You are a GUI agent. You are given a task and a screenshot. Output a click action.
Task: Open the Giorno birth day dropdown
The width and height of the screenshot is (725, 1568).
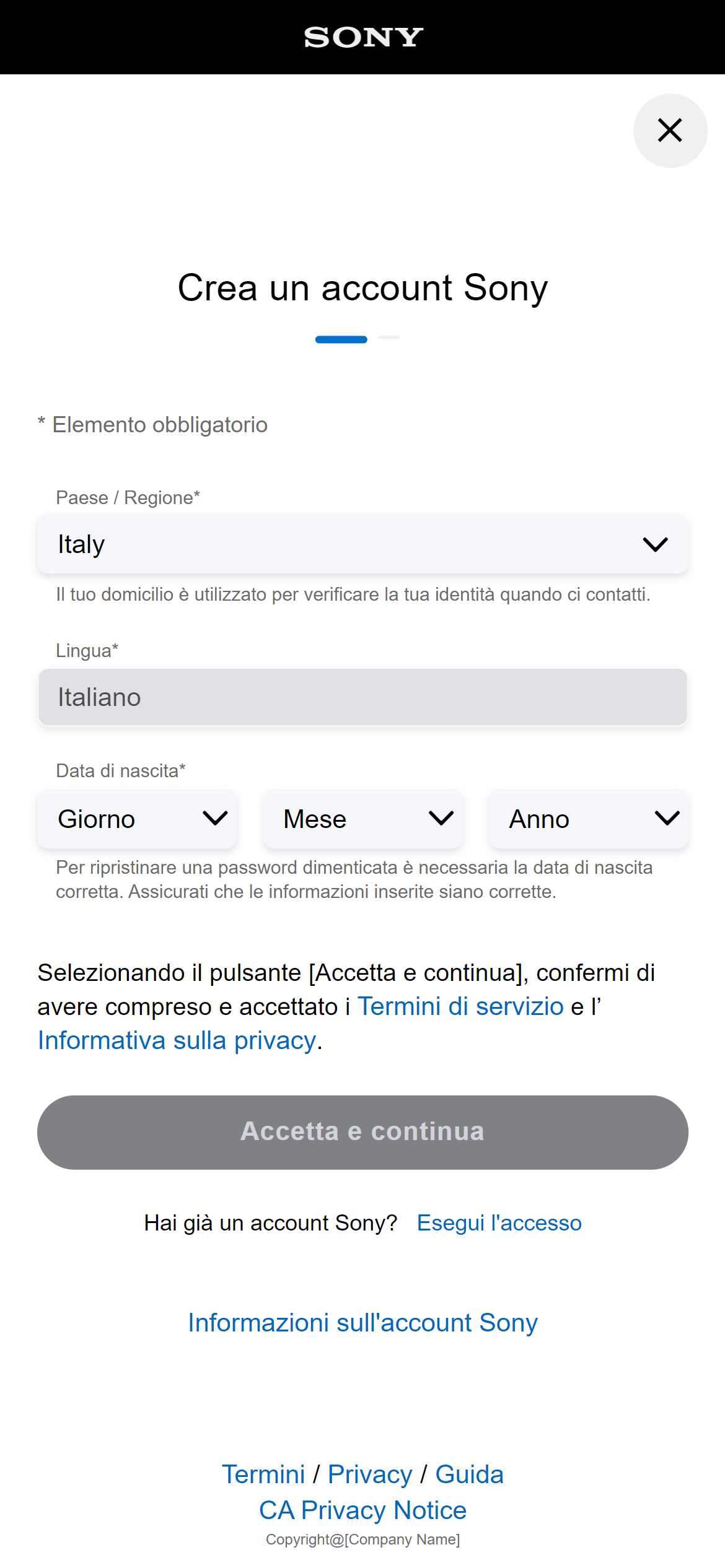(136, 819)
